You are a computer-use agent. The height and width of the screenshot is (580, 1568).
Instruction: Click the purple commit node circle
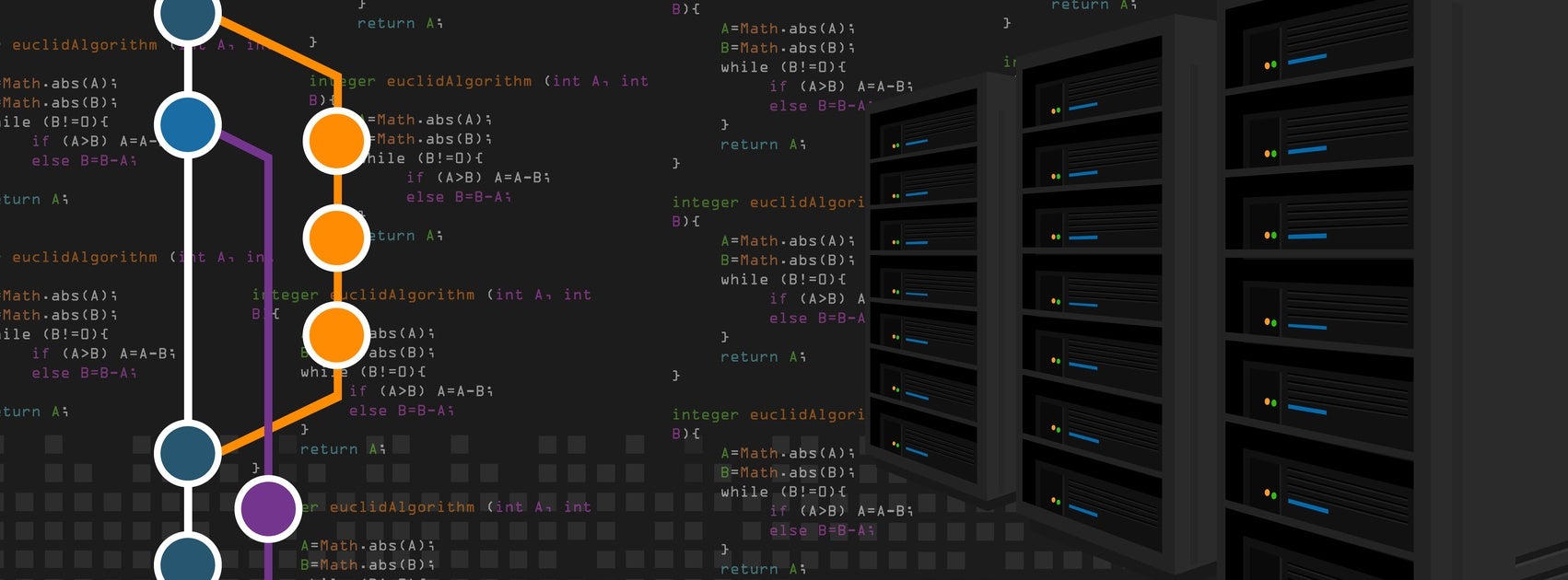268,508
